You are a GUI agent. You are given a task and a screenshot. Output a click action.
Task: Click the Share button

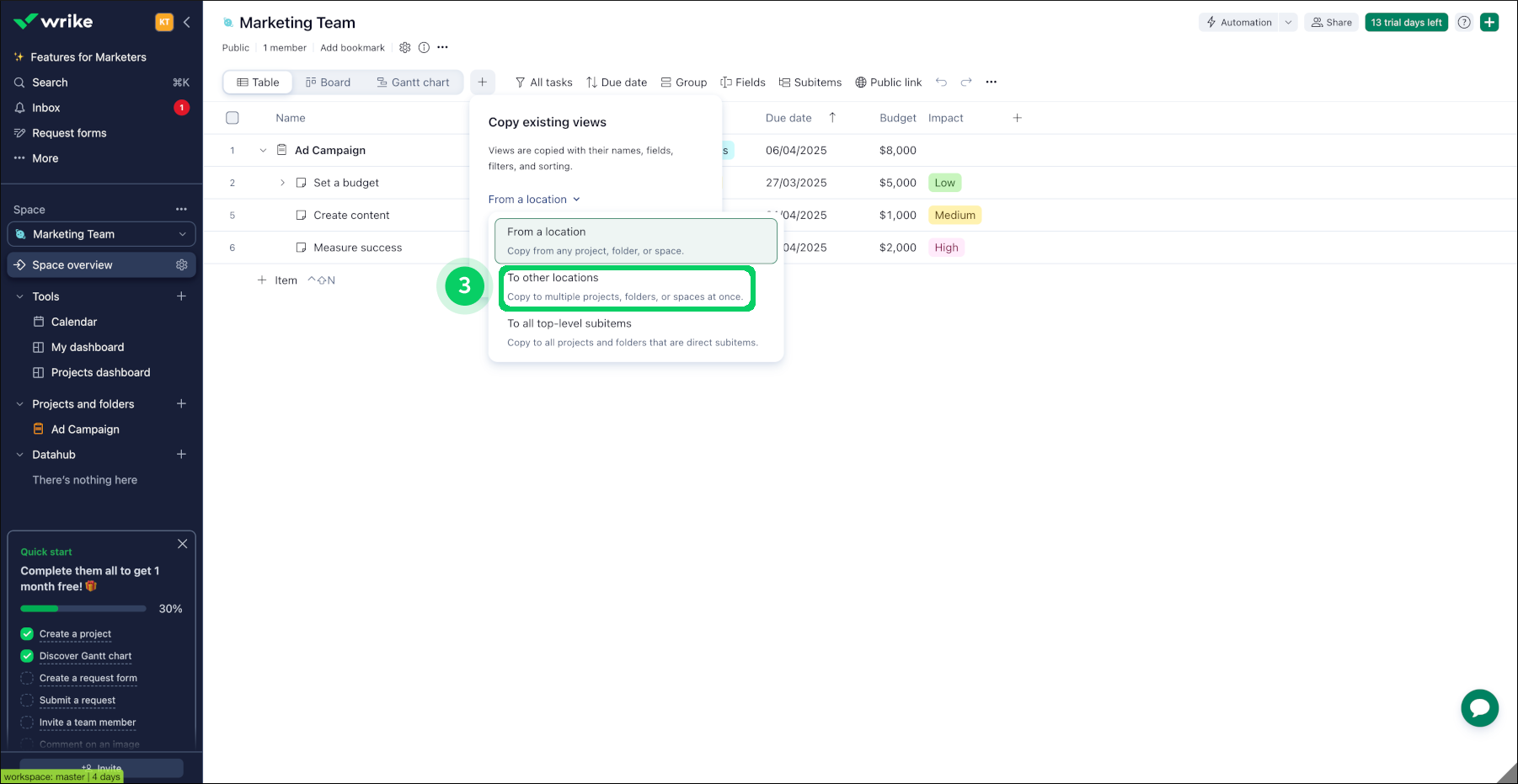1331,23
